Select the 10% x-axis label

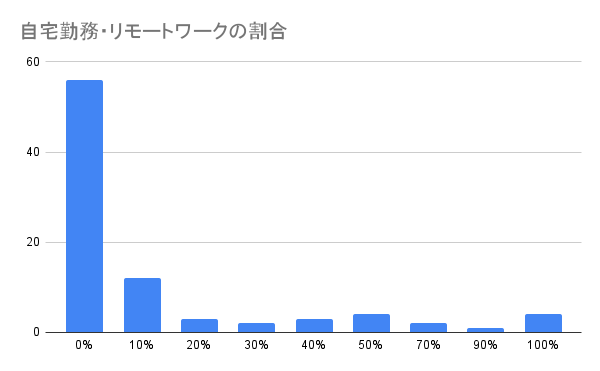pyautogui.click(x=141, y=345)
